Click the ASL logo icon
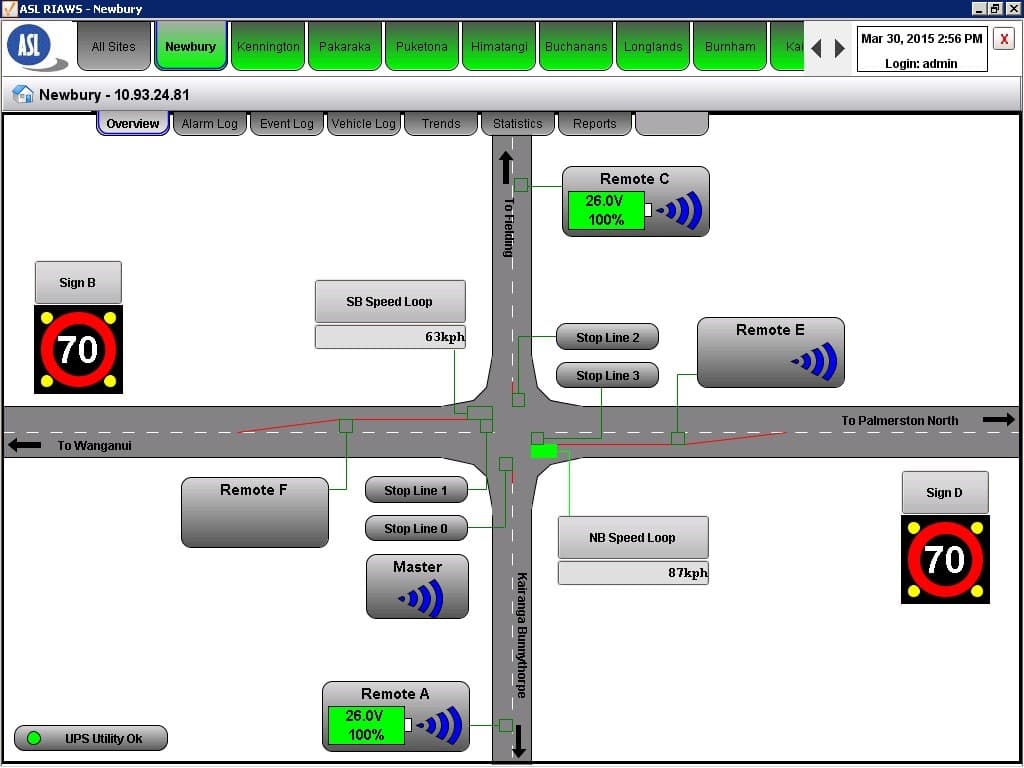The image size is (1024, 768). [36, 47]
